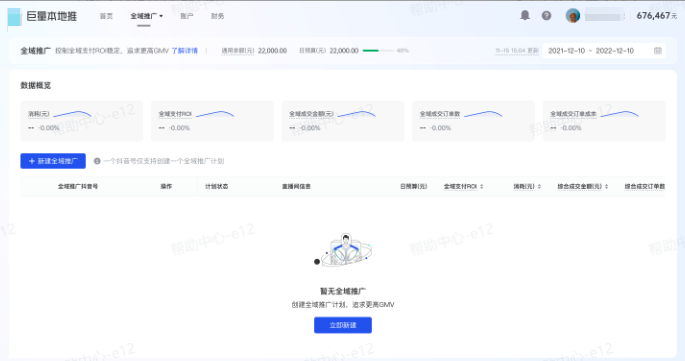
Task: Click the 计划状态 column header
Action: point(217,187)
